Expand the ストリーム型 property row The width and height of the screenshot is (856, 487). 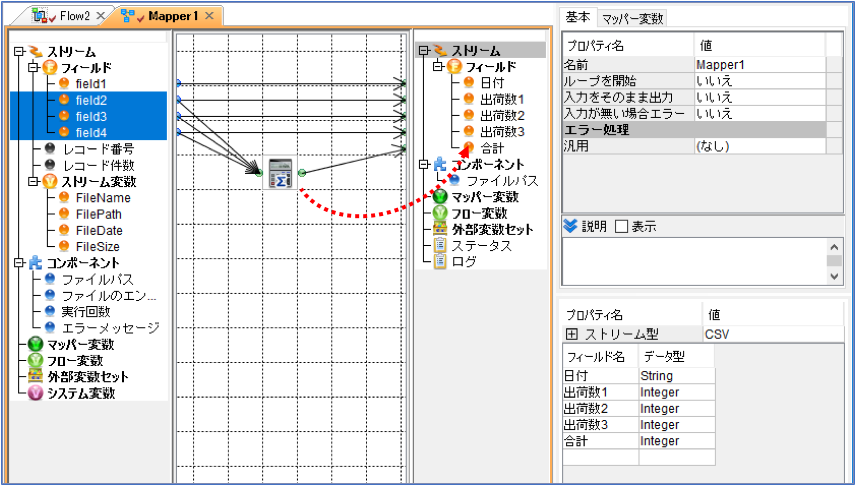point(572,334)
